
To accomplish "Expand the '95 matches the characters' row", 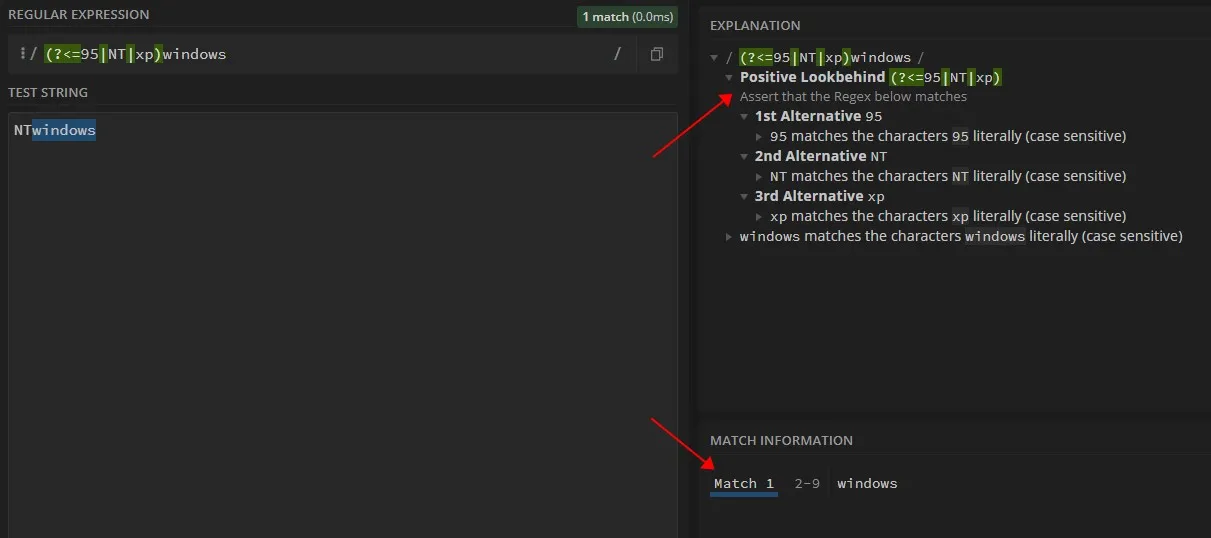I will click(759, 137).
